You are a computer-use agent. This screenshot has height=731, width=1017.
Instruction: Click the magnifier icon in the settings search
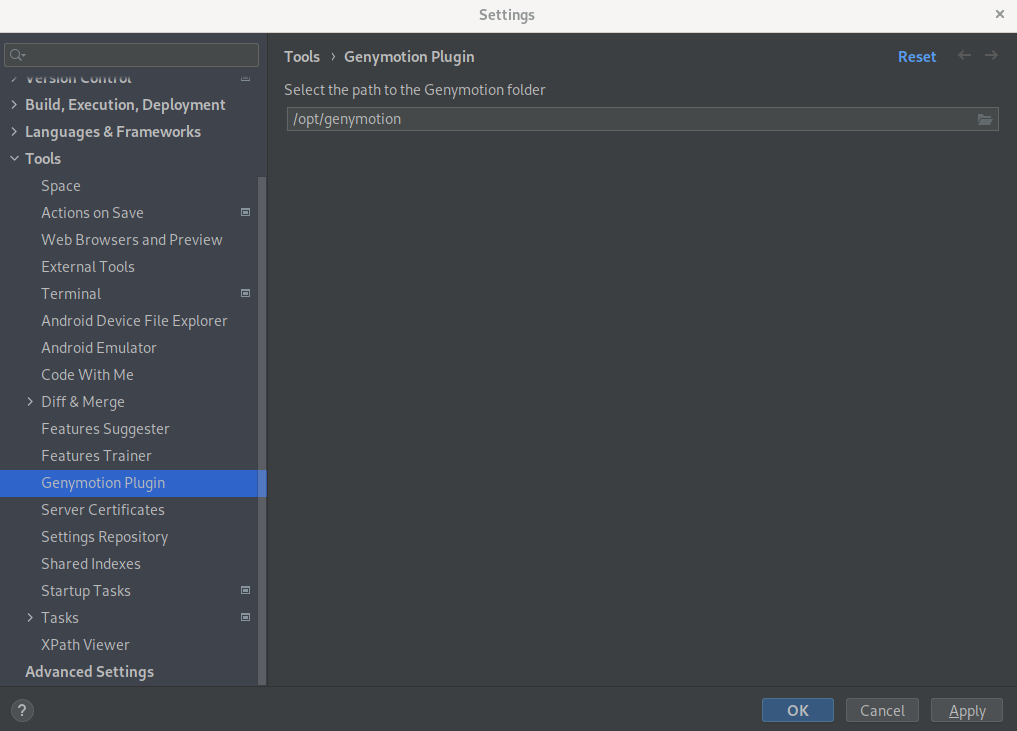click(17, 54)
